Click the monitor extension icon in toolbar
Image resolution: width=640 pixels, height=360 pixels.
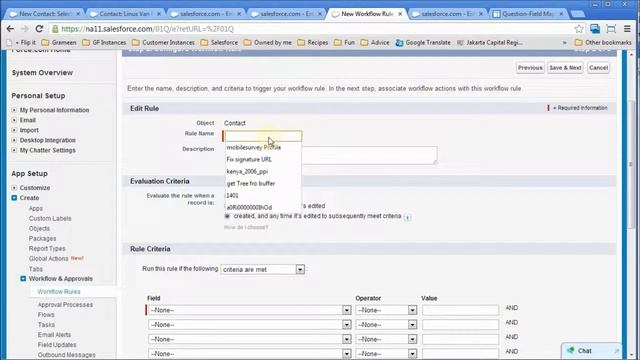click(x=595, y=29)
